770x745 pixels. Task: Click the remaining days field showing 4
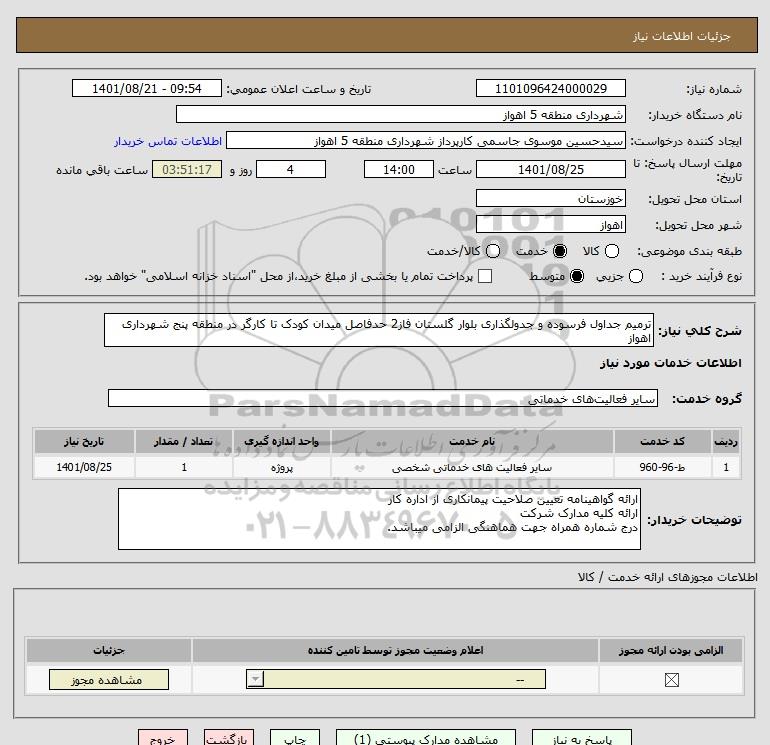pos(291,169)
